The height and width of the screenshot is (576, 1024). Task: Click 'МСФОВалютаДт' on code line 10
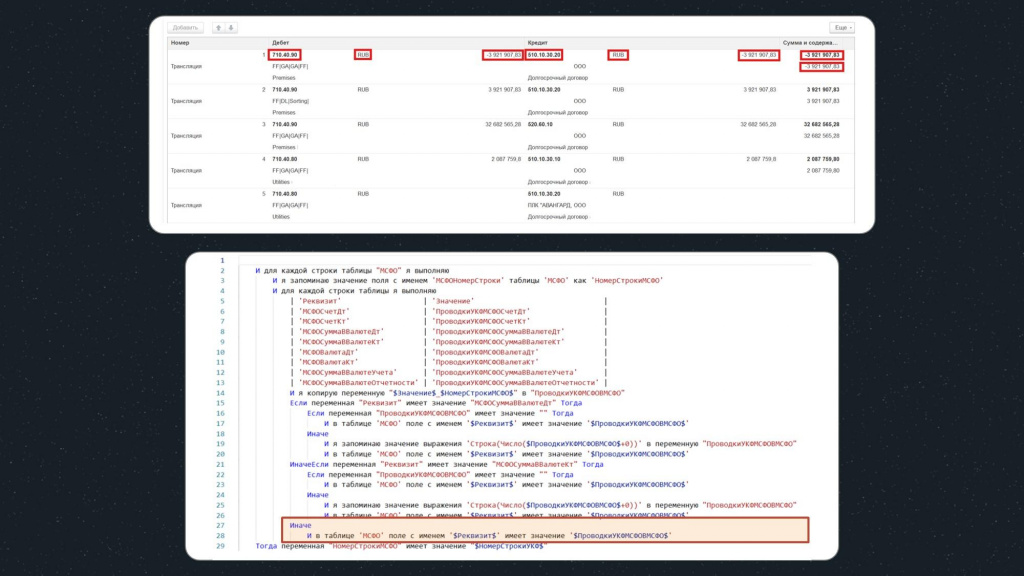(x=328, y=353)
